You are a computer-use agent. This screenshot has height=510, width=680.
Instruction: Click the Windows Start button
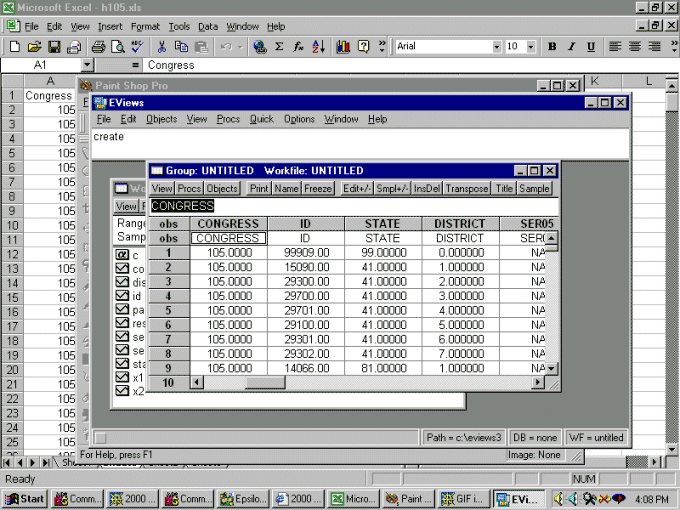tap(25, 498)
